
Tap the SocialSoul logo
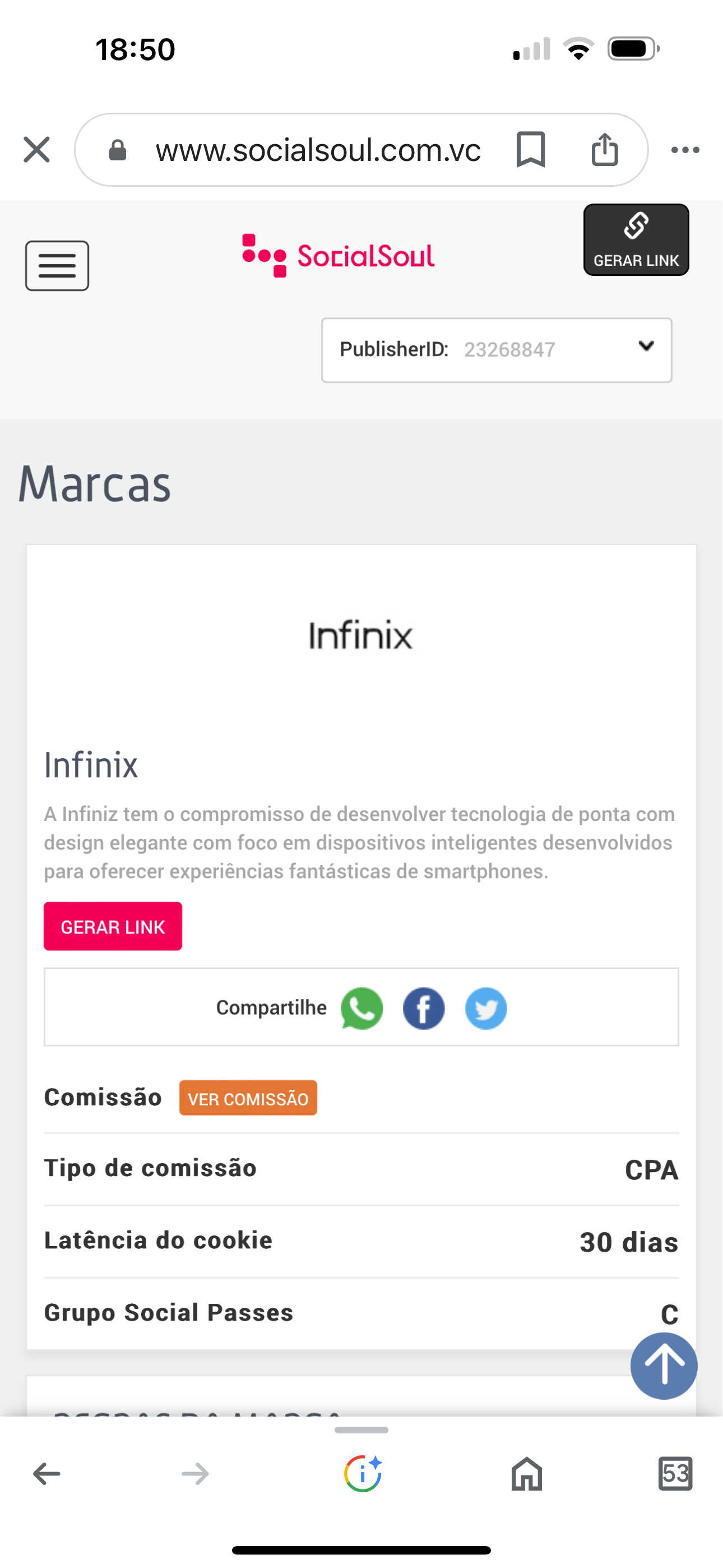point(339,256)
